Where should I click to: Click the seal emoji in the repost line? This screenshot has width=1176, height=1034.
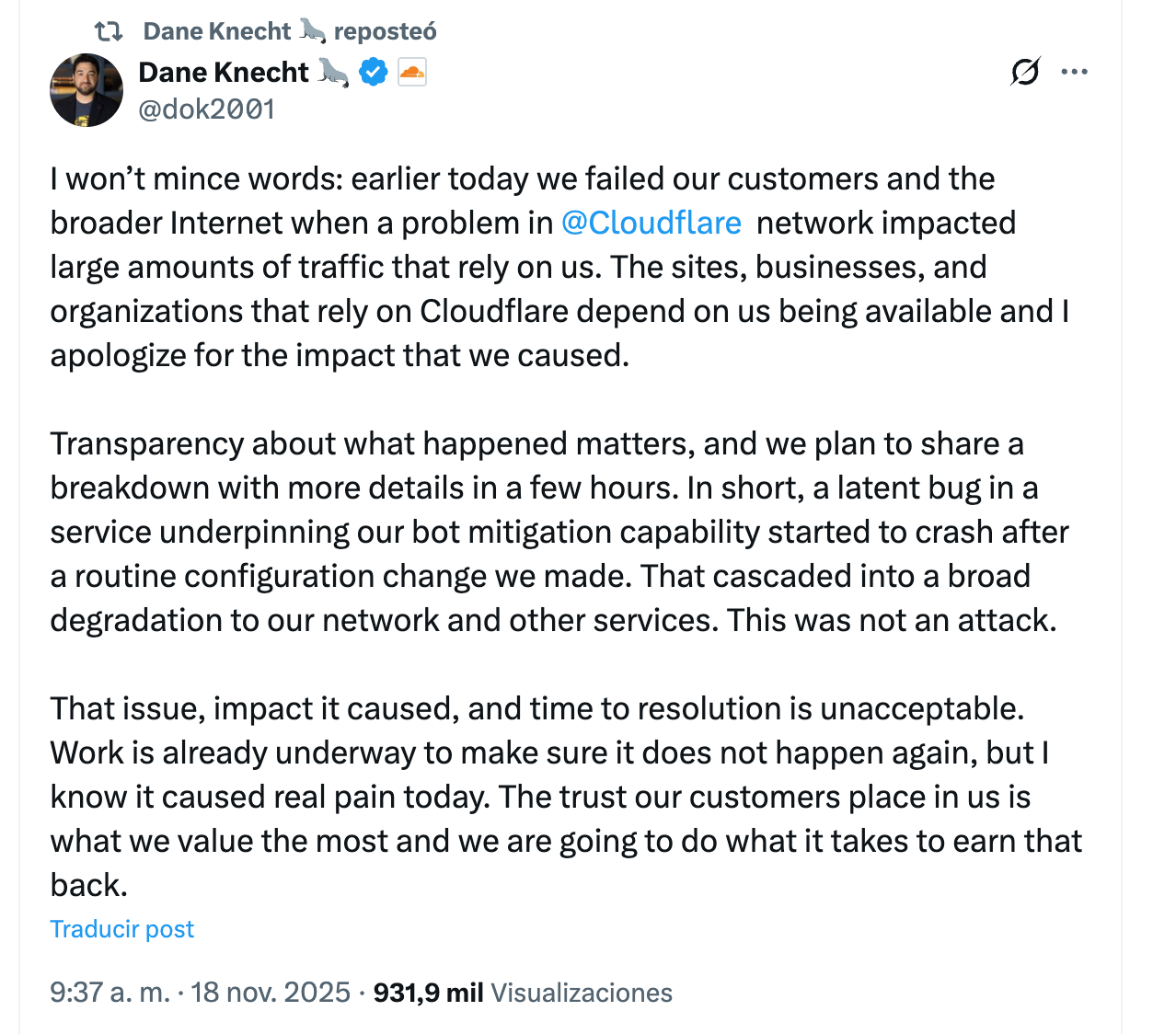coord(313,31)
